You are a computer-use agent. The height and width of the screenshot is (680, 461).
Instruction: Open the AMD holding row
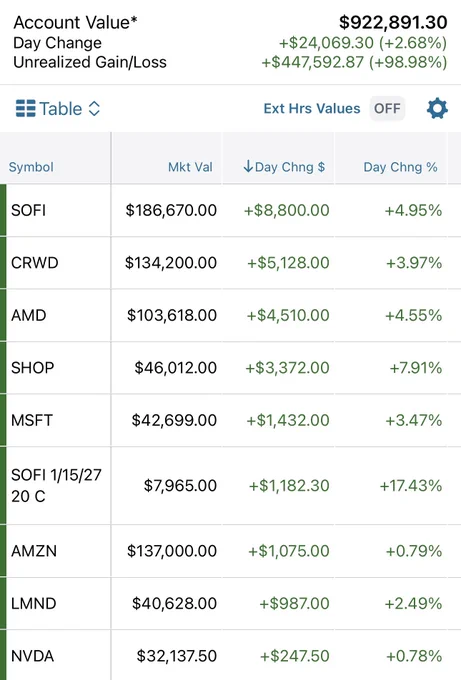(x=230, y=315)
